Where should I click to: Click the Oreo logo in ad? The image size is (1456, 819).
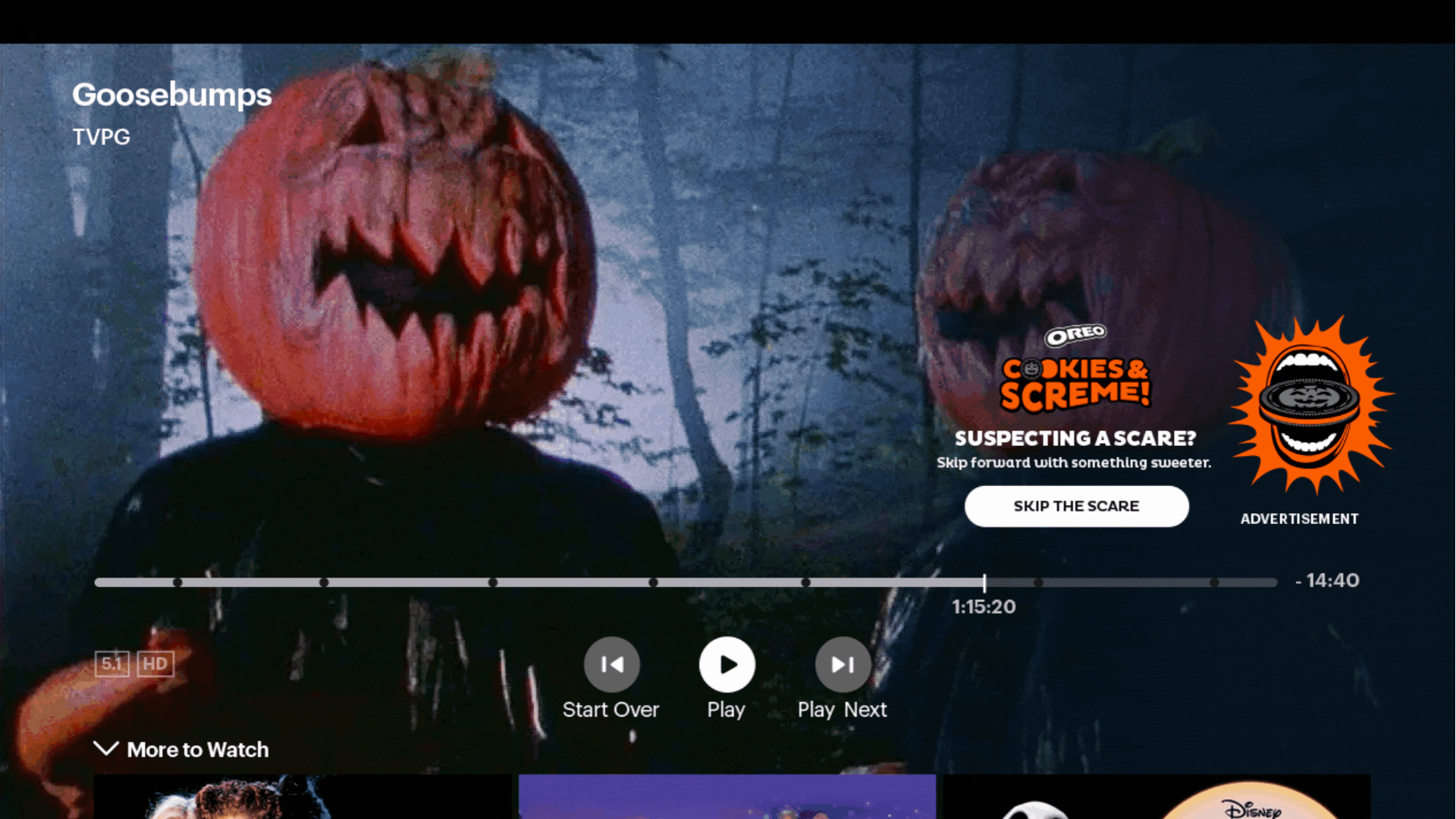coord(1075,334)
